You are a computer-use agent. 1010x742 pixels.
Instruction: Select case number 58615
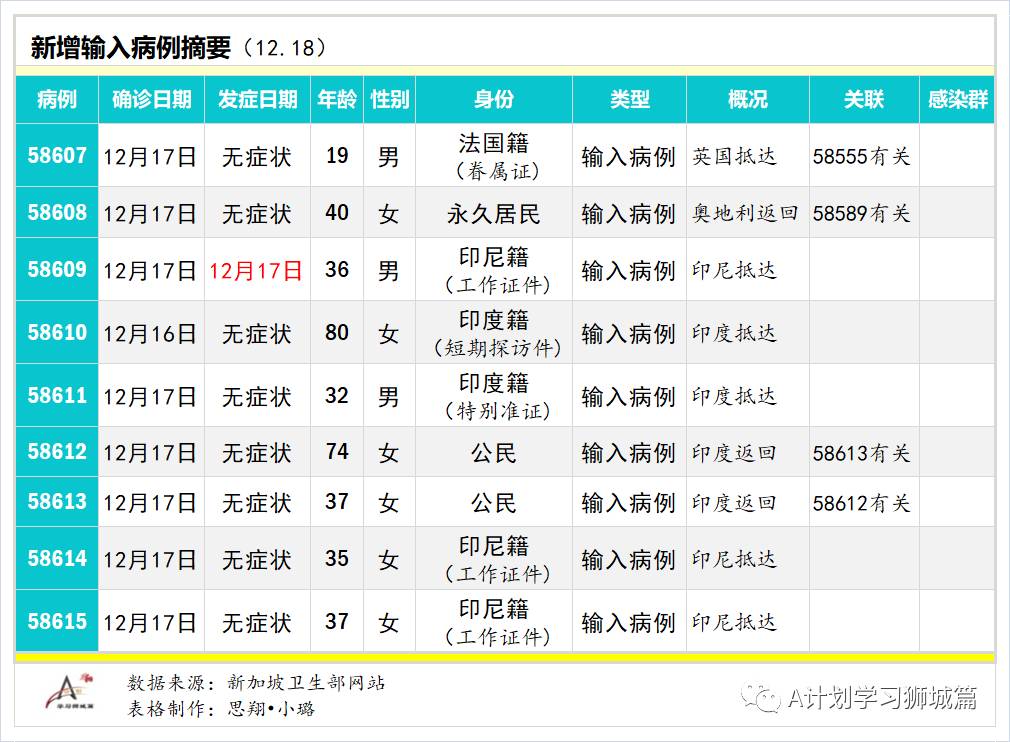56,621
